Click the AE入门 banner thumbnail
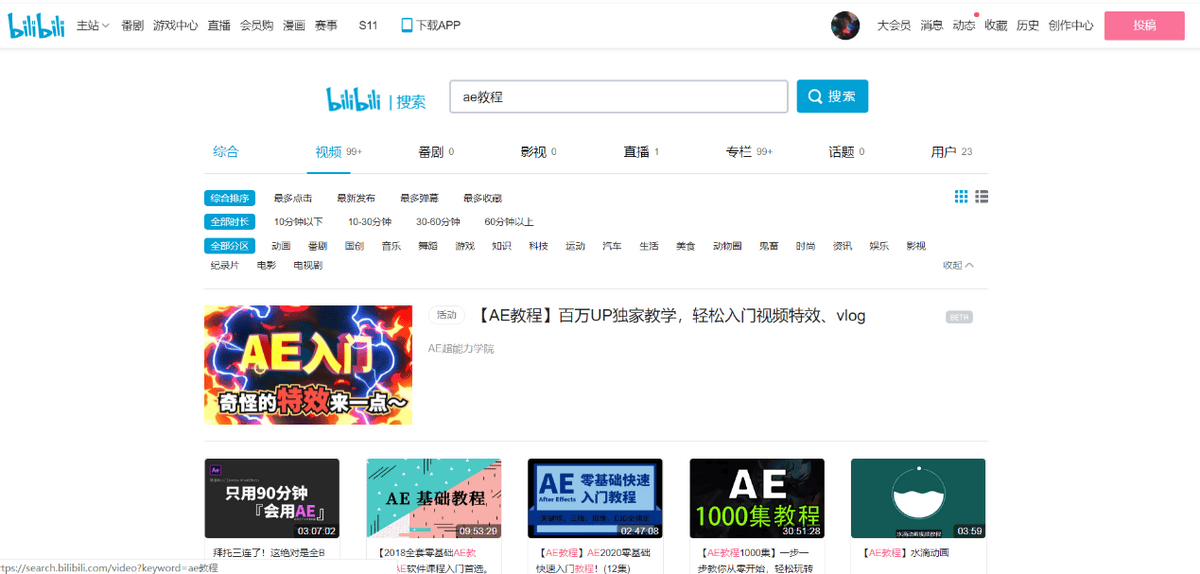 point(308,365)
